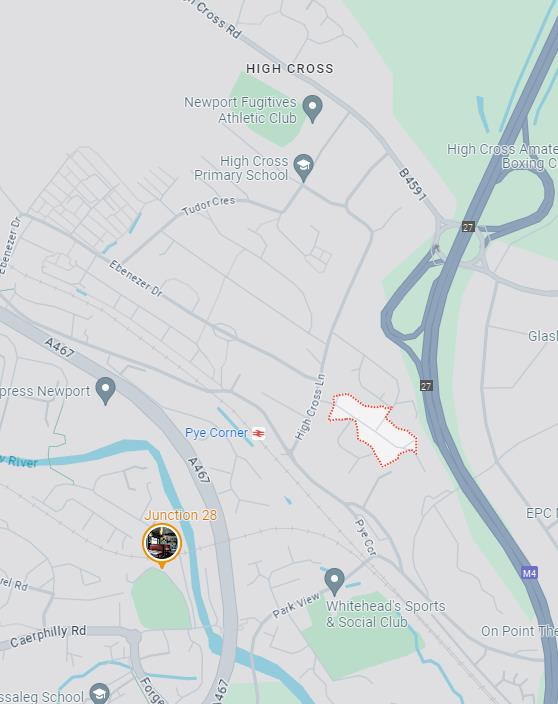Screen dimensions: 558x704
Task: Click the M4 motorway shield badge
Action: [529, 573]
